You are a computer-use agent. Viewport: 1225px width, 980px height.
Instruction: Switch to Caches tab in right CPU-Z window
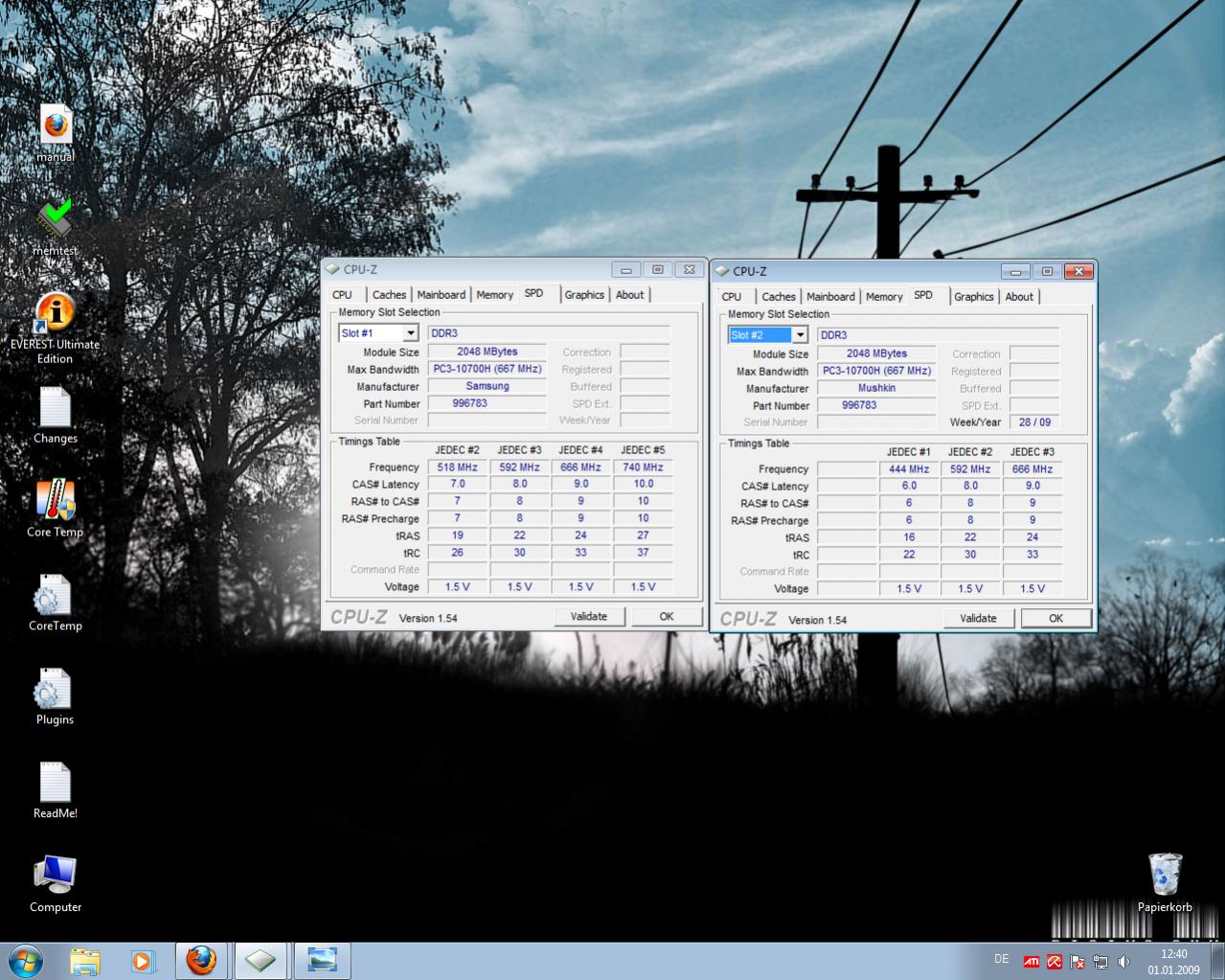coord(779,297)
